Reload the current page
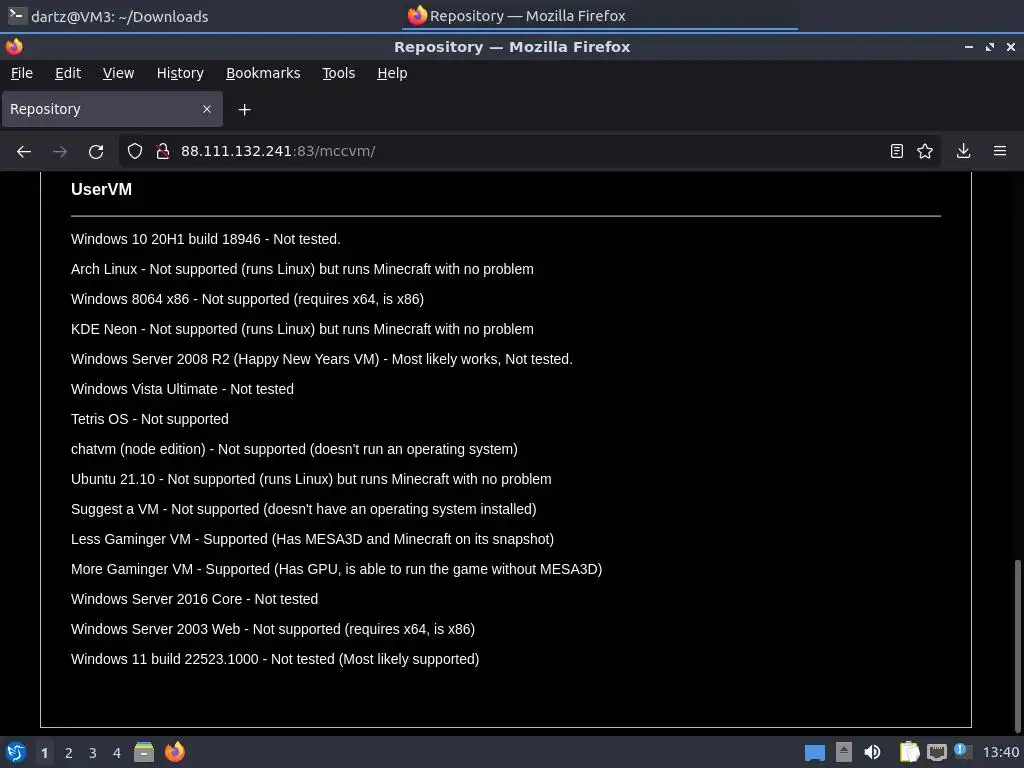Image resolution: width=1024 pixels, height=768 pixels. pos(96,152)
